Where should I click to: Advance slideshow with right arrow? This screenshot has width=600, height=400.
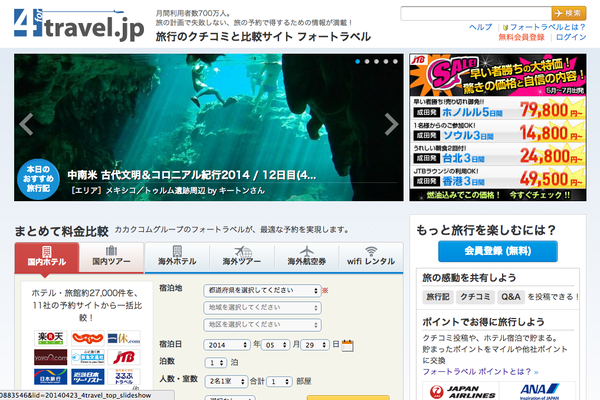391,124
